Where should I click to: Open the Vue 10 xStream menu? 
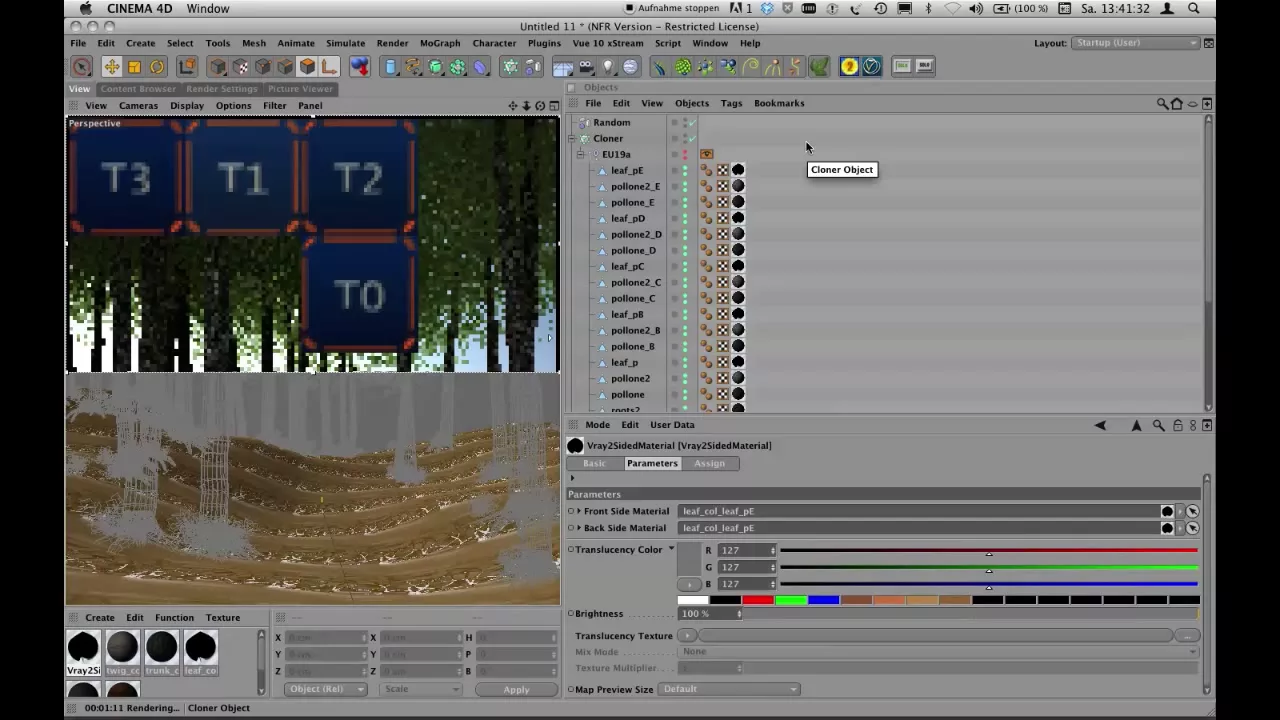point(607,43)
